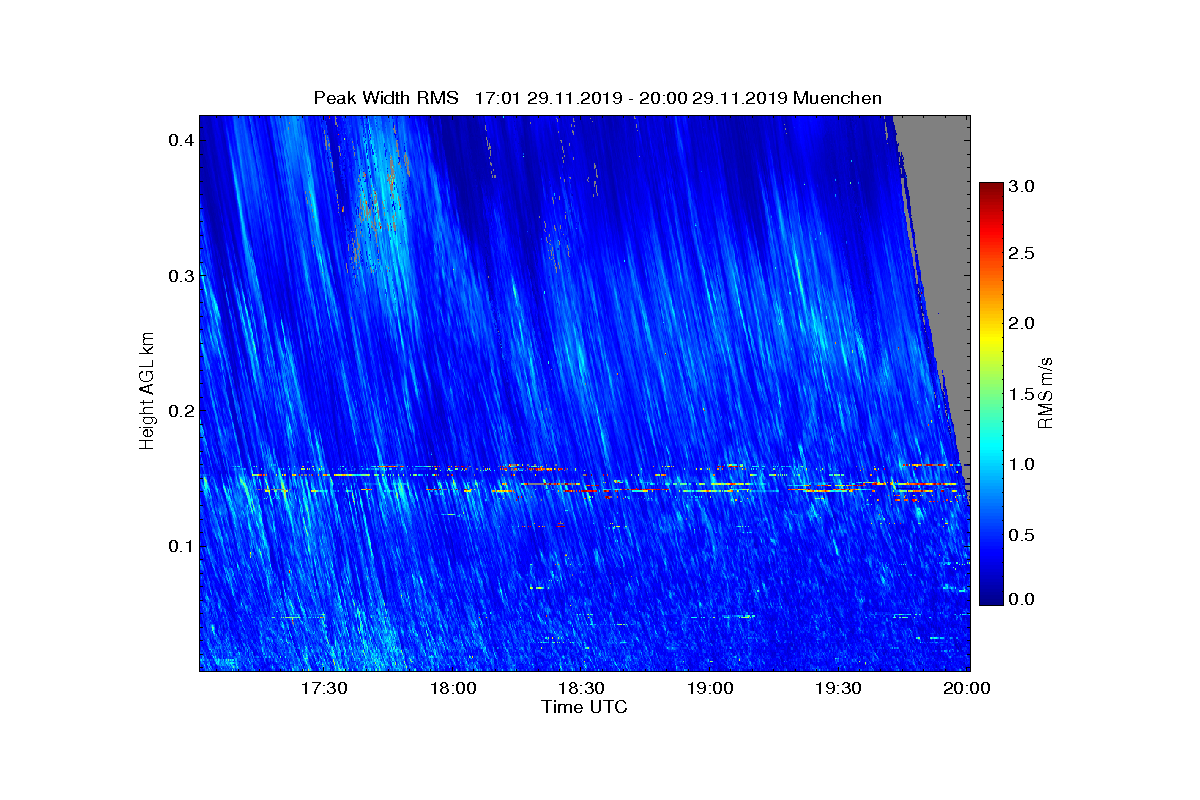
Task: Click the 'RMS m/s' colorbar label
Action: [x=1046, y=392]
